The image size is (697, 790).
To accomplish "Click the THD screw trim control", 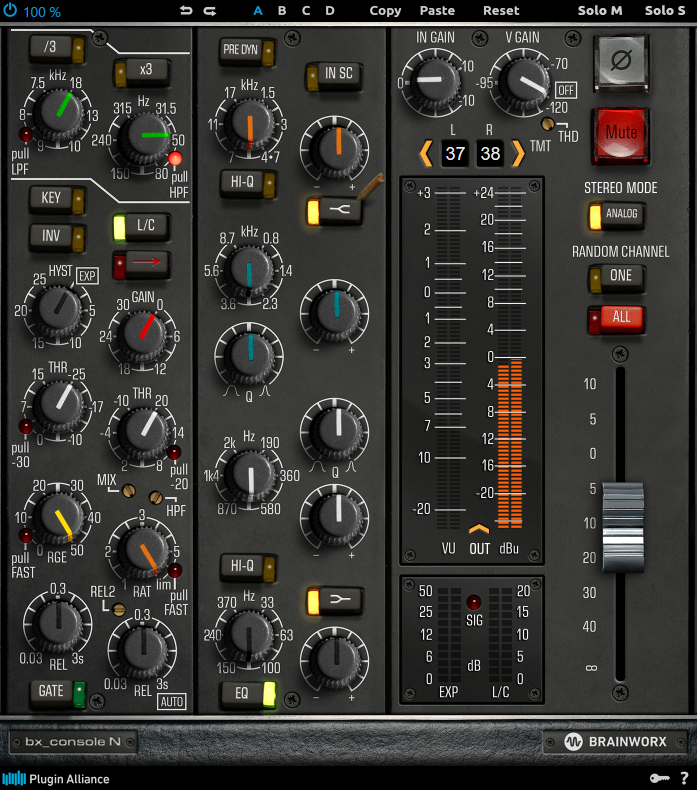I will tap(547, 123).
